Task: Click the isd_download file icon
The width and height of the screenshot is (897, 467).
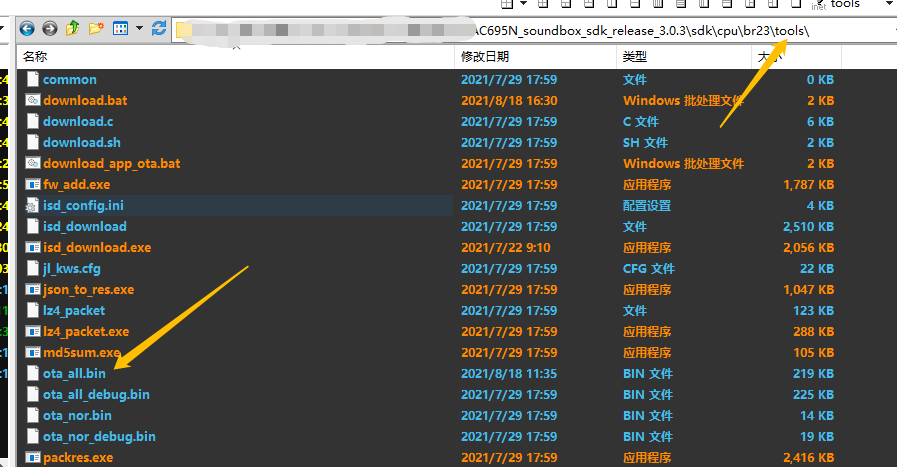Action: click(x=33, y=226)
